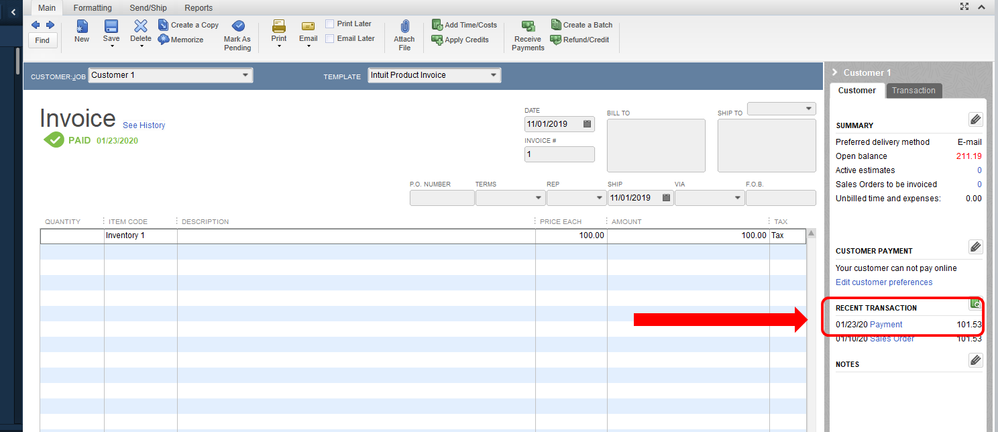Viewport: 998px width, 432px height.
Task: Open the 01/23/20 Payment link
Action: 886,324
